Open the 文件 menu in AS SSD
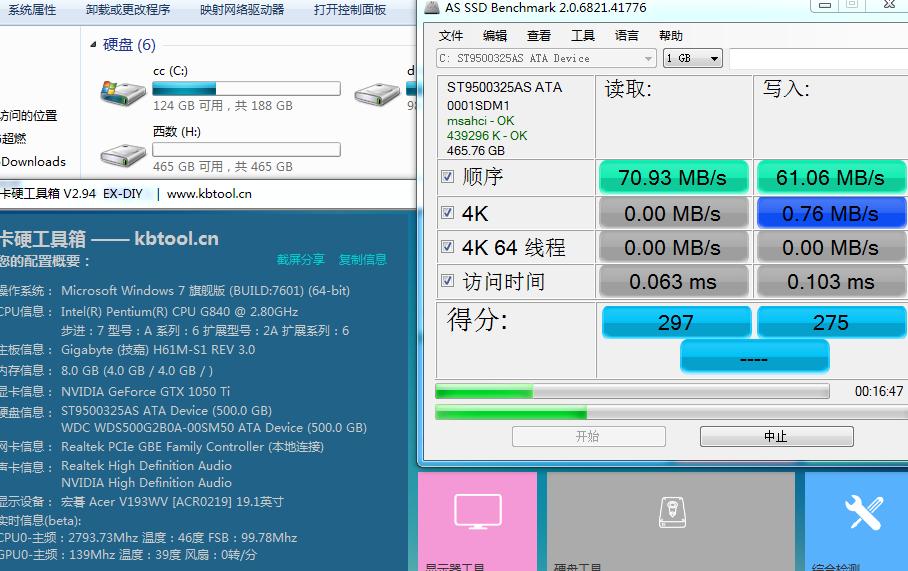This screenshot has height=571, width=908. (x=451, y=36)
